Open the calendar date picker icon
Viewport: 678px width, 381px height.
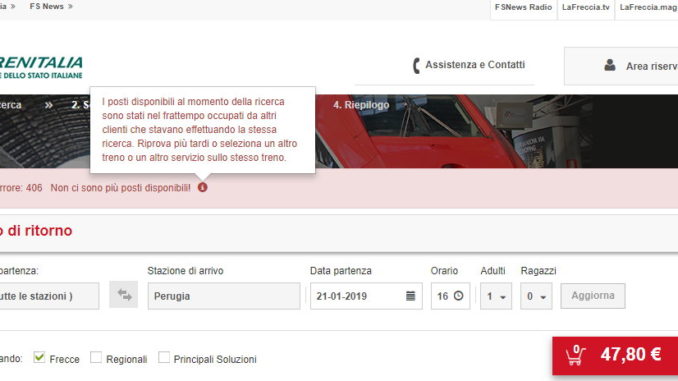click(410, 296)
